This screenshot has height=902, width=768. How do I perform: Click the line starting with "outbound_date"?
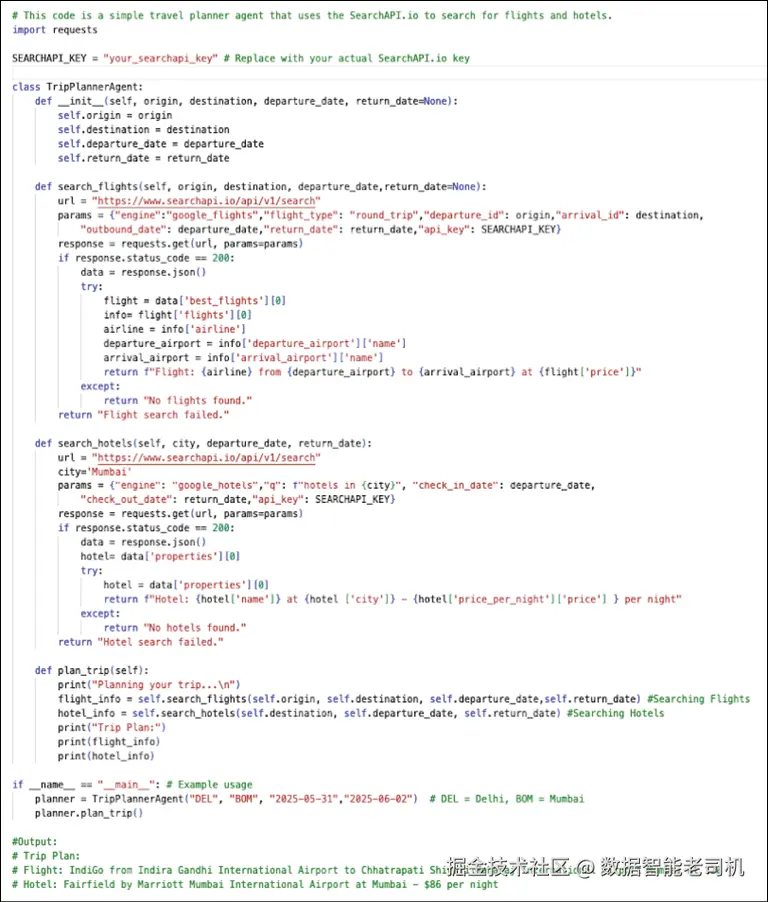[320, 229]
